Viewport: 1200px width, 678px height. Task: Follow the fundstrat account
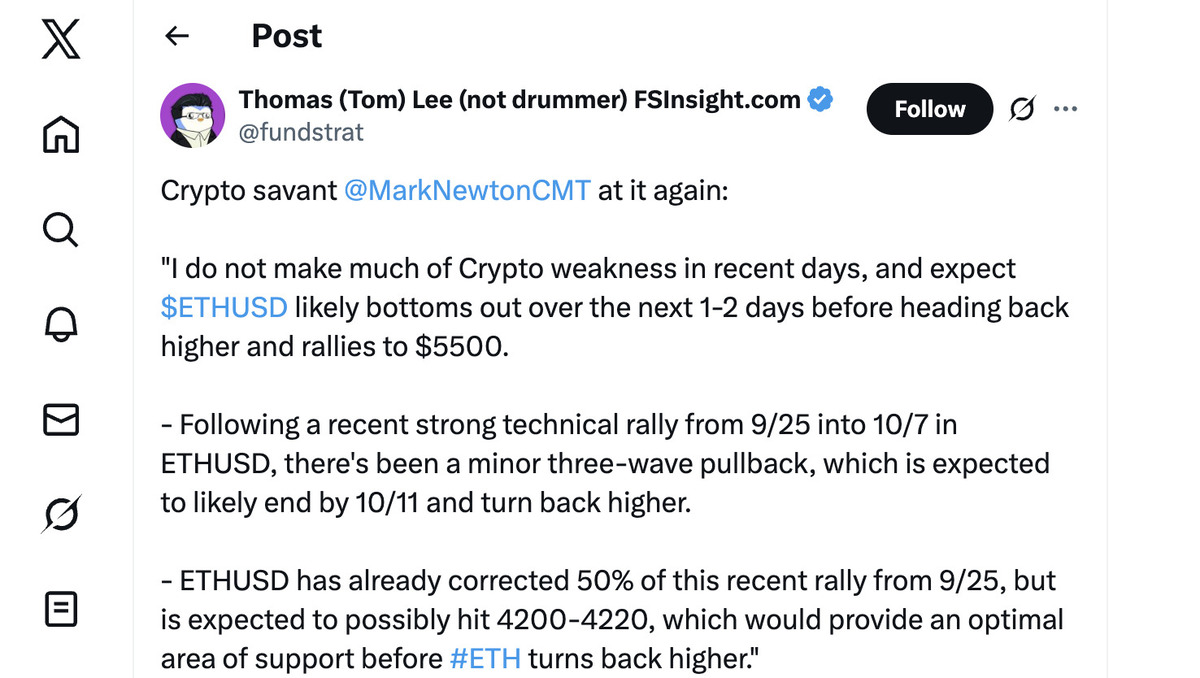[929, 109]
